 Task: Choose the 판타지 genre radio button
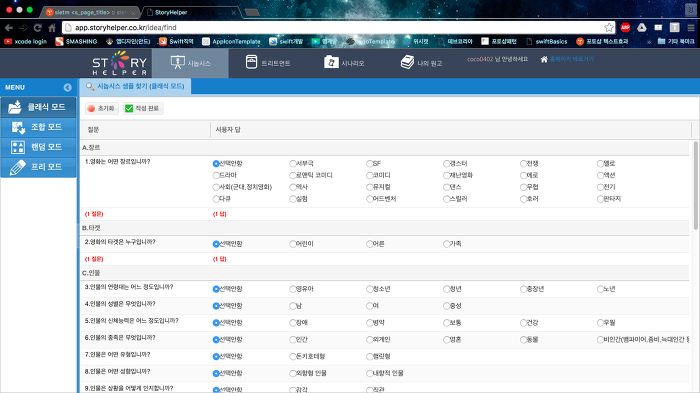coord(600,199)
